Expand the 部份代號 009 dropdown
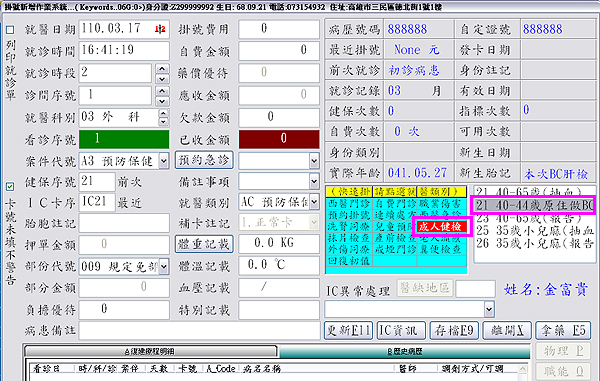This screenshot has height=381, width=600. (x=164, y=266)
